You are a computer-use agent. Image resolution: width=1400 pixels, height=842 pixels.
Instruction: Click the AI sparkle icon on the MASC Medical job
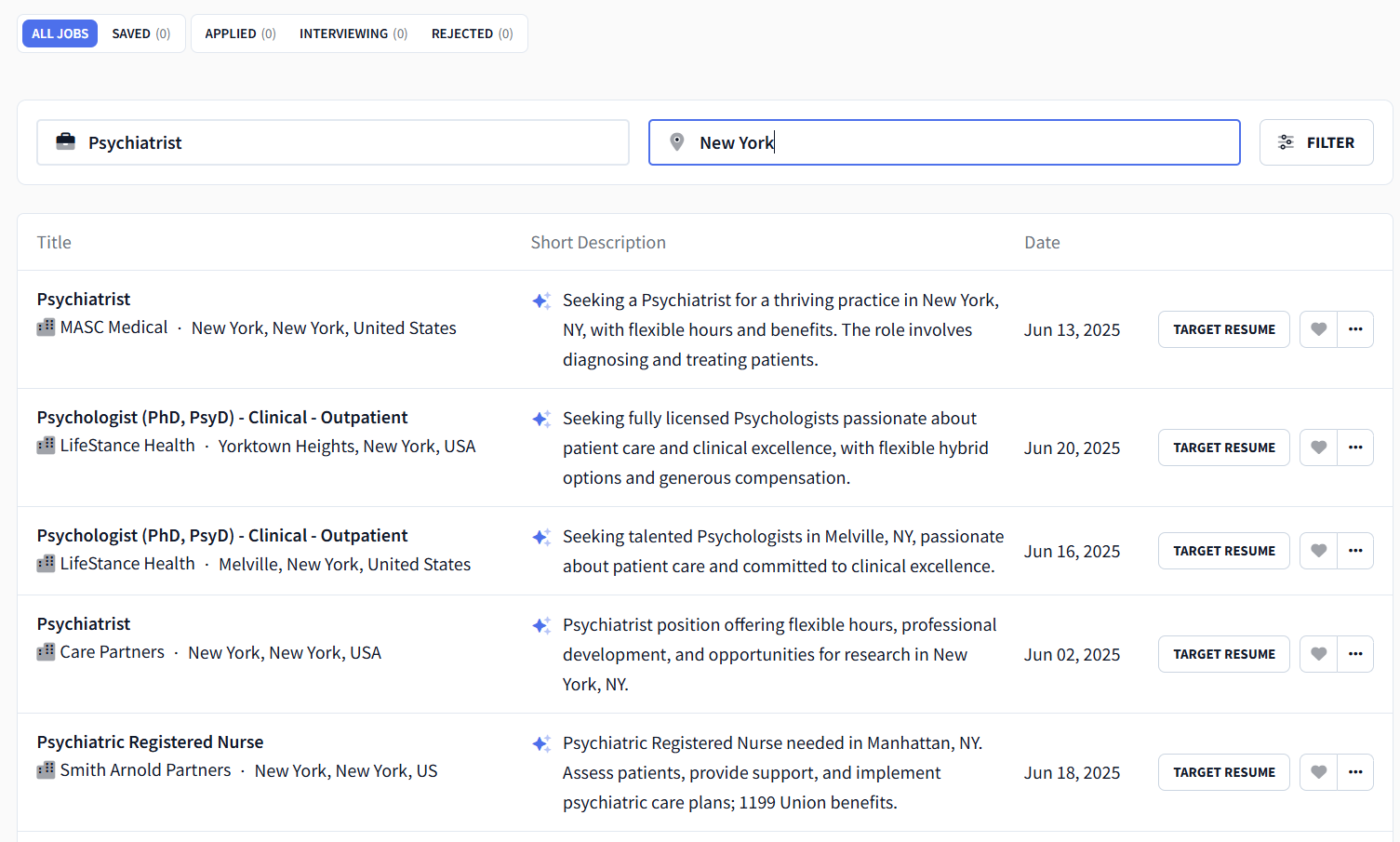[x=541, y=300]
